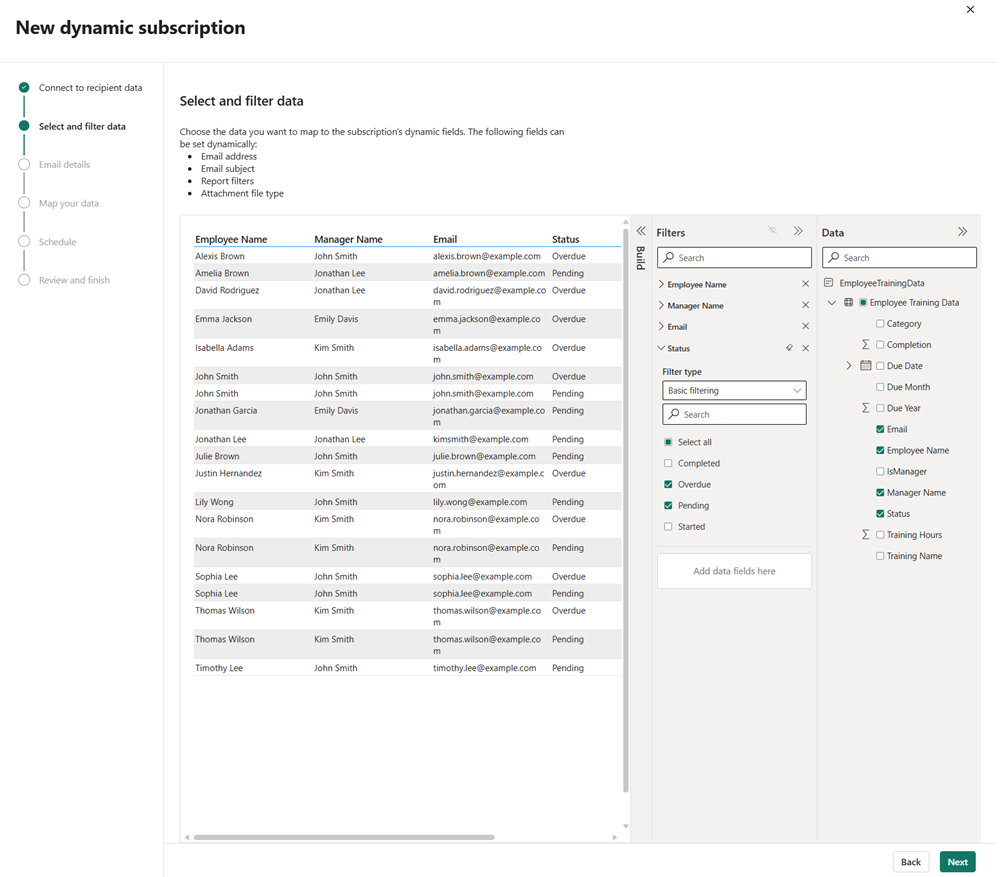This screenshot has width=1001, height=877.
Task: Sort by Employee Name column header
Action: [231, 239]
